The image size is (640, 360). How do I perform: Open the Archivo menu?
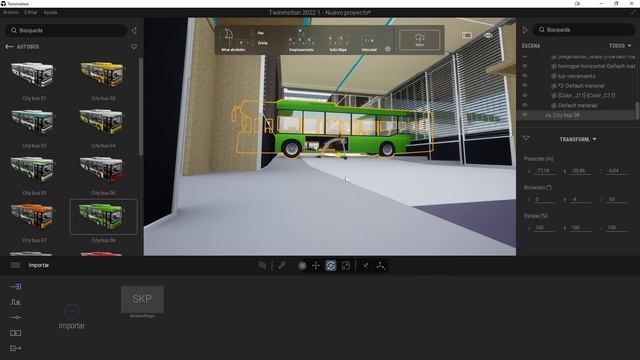coord(11,13)
